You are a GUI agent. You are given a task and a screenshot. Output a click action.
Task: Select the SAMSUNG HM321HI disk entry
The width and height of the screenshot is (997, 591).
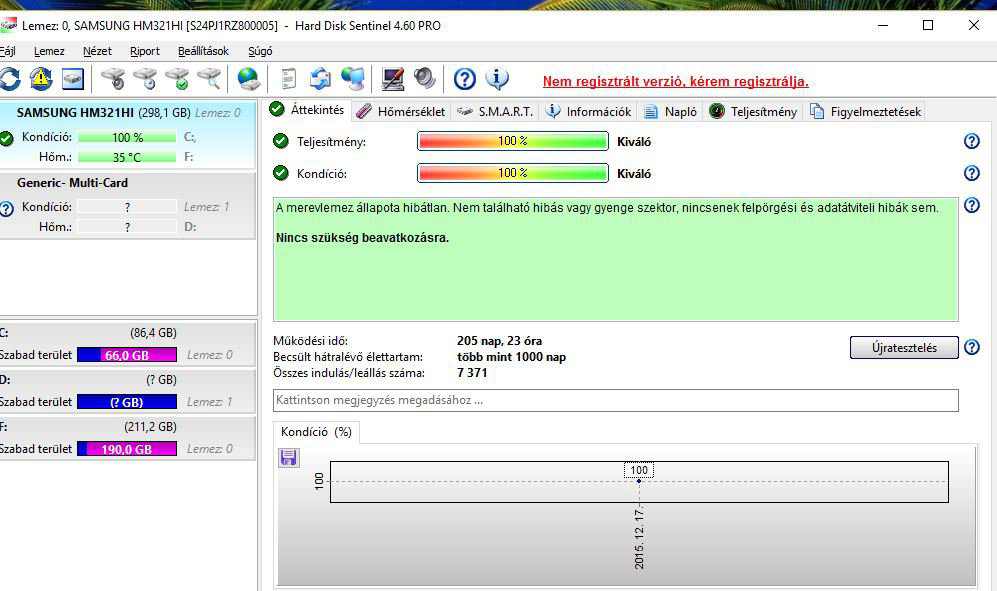tap(127, 134)
